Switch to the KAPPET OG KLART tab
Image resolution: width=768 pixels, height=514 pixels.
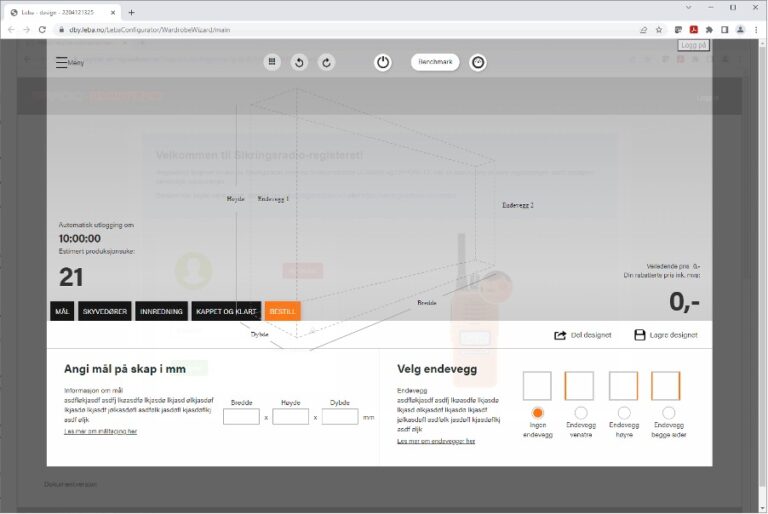click(226, 311)
